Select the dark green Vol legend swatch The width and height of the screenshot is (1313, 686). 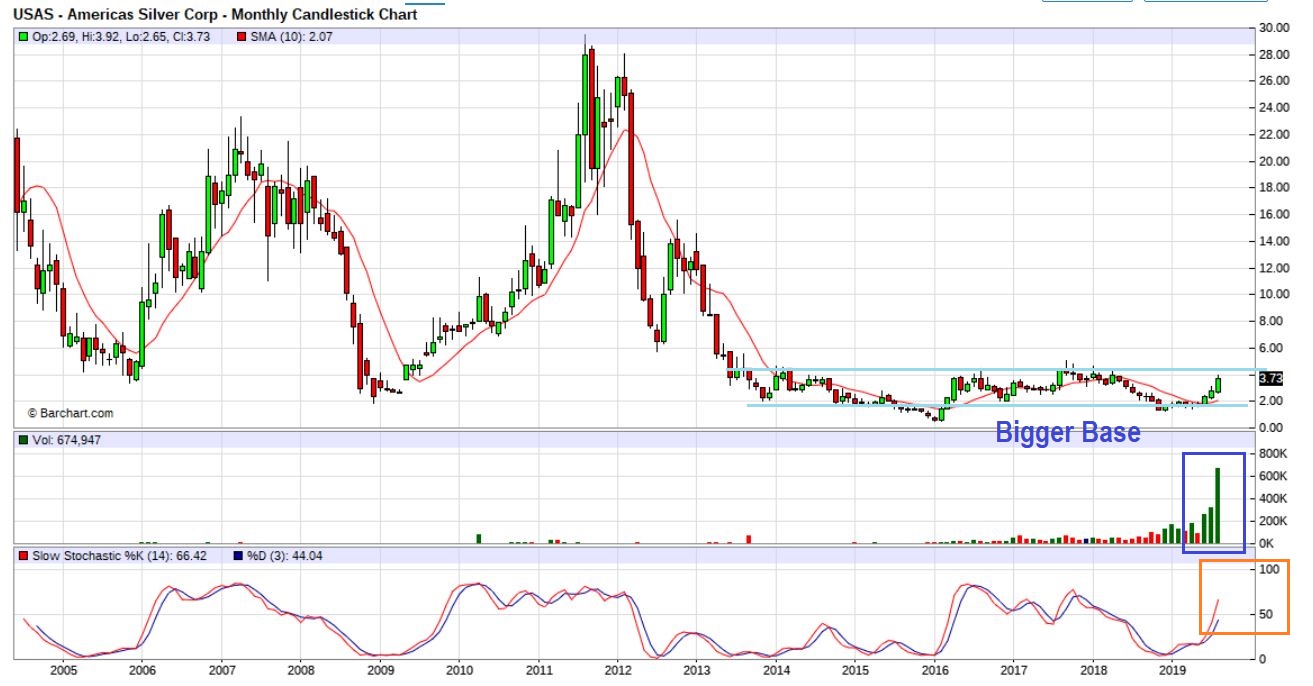tap(23, 439)
